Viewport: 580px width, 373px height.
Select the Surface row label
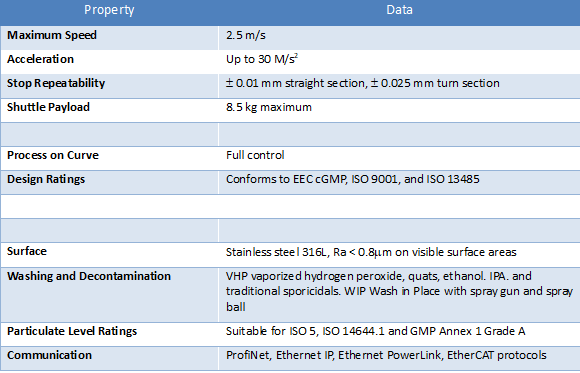click(27, 251)
